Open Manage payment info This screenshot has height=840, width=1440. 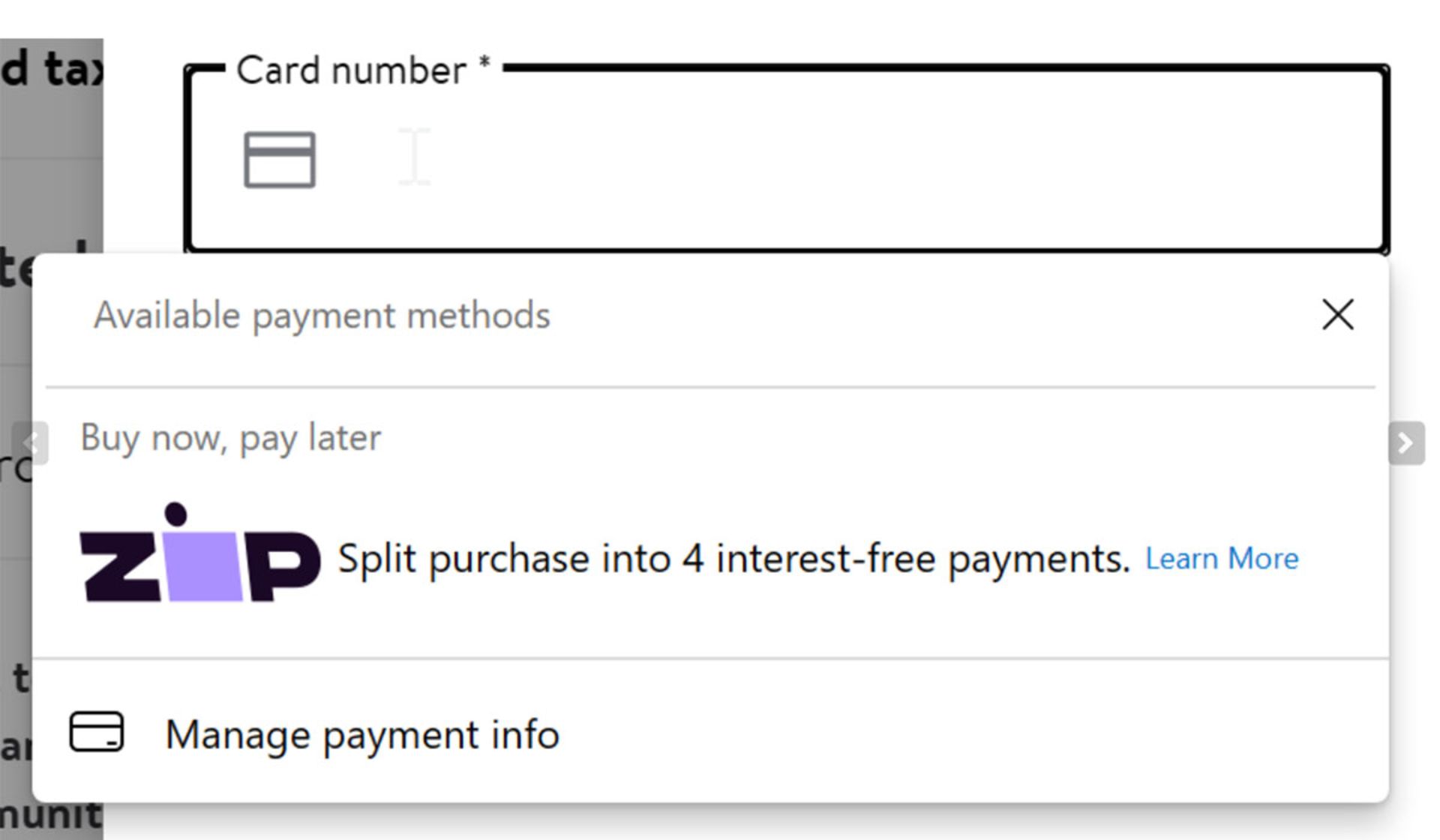[x=362, y=733]
